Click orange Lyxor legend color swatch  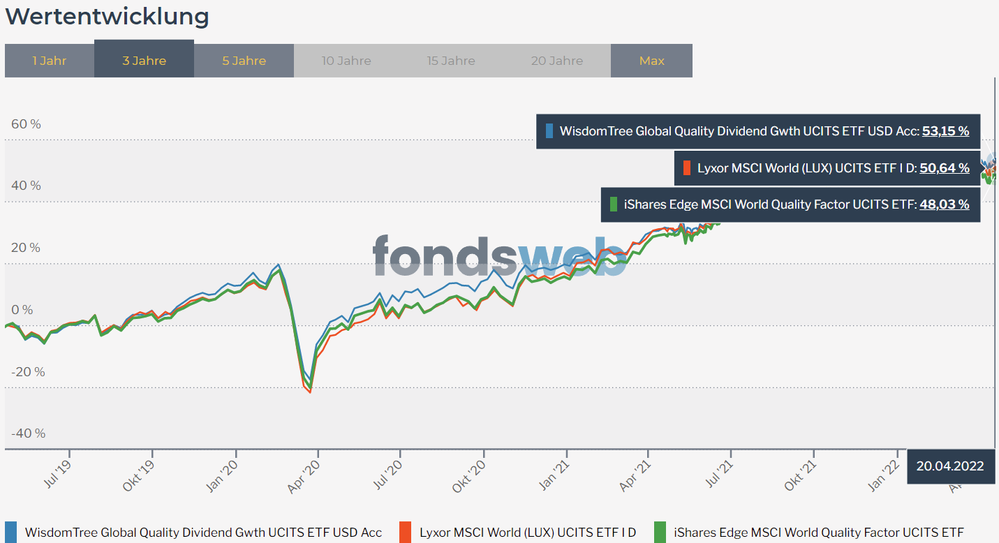coord(405,533)
